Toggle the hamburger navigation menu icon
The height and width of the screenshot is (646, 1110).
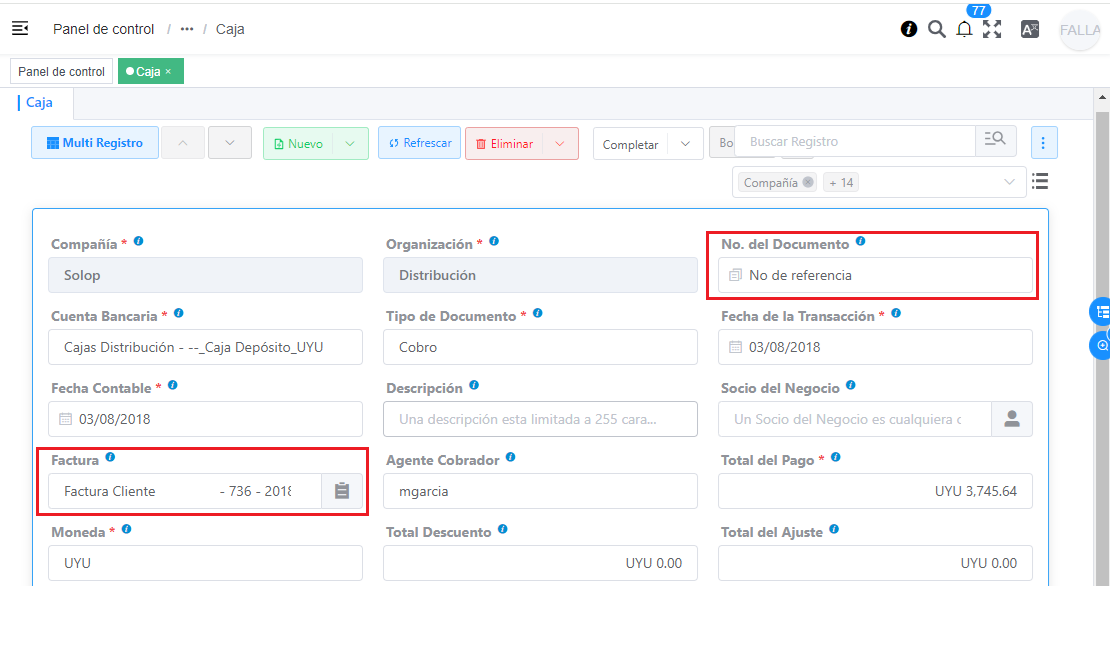20,28
